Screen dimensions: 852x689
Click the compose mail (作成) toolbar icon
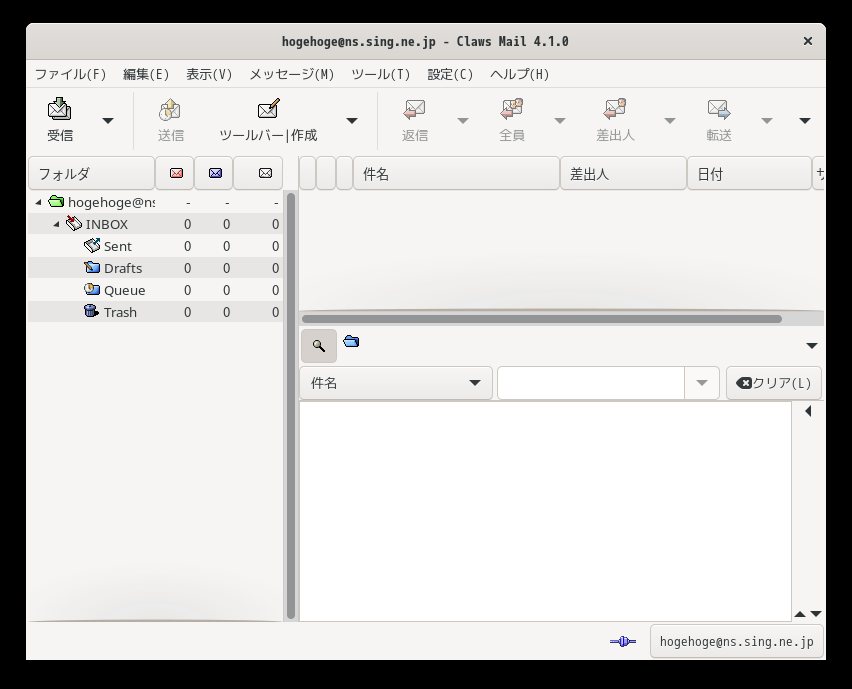268,109
